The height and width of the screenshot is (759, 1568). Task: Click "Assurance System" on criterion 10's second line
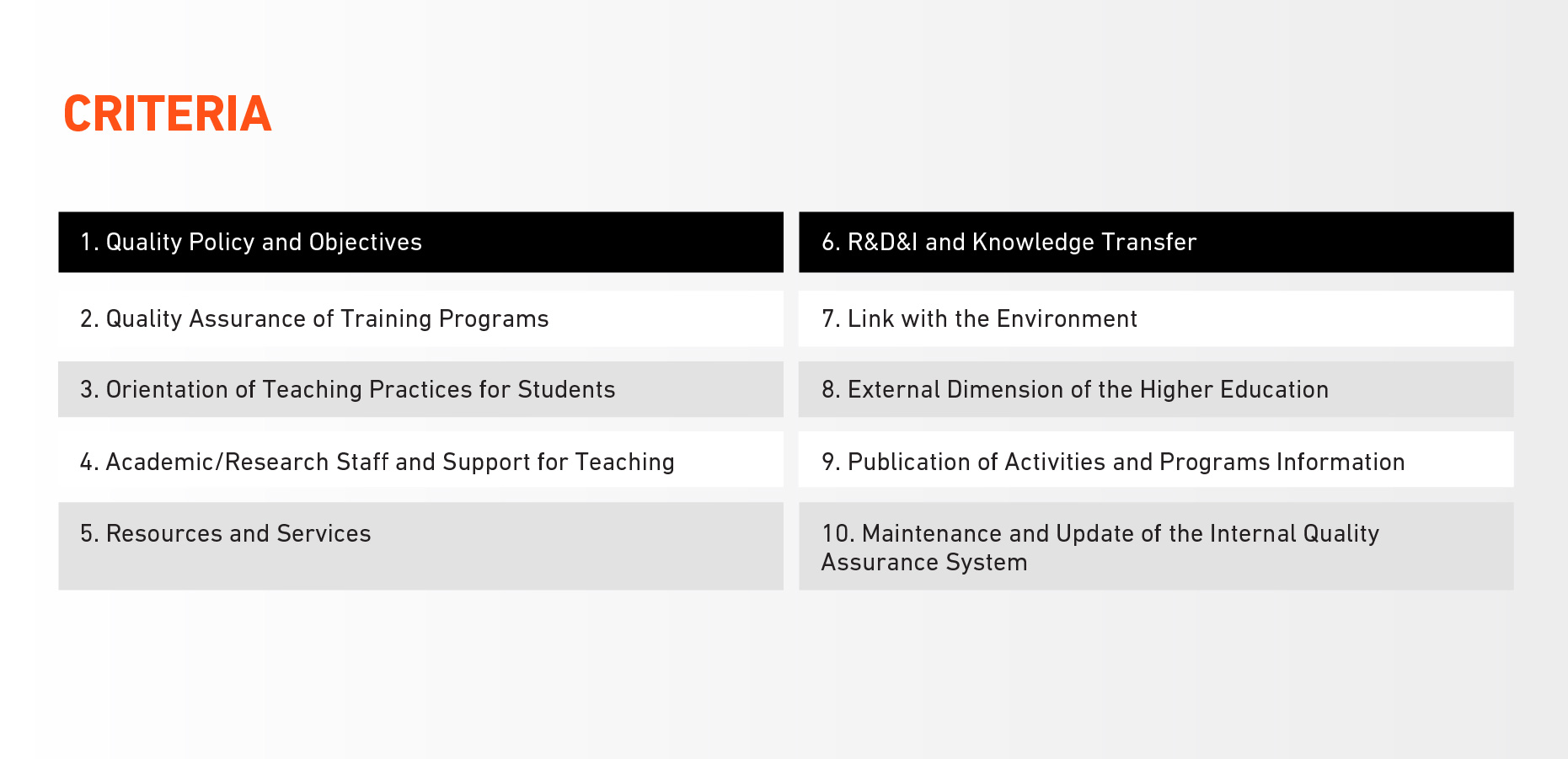924,563
